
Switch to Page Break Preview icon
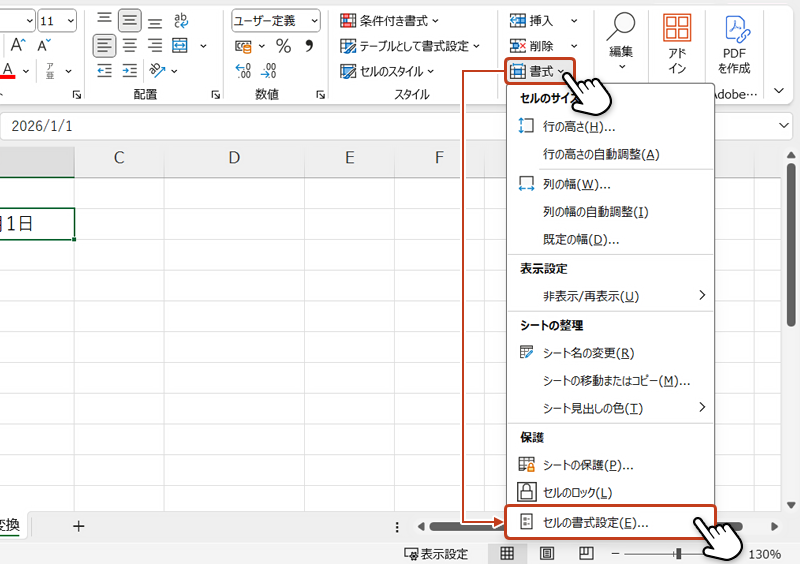(586, 553)
